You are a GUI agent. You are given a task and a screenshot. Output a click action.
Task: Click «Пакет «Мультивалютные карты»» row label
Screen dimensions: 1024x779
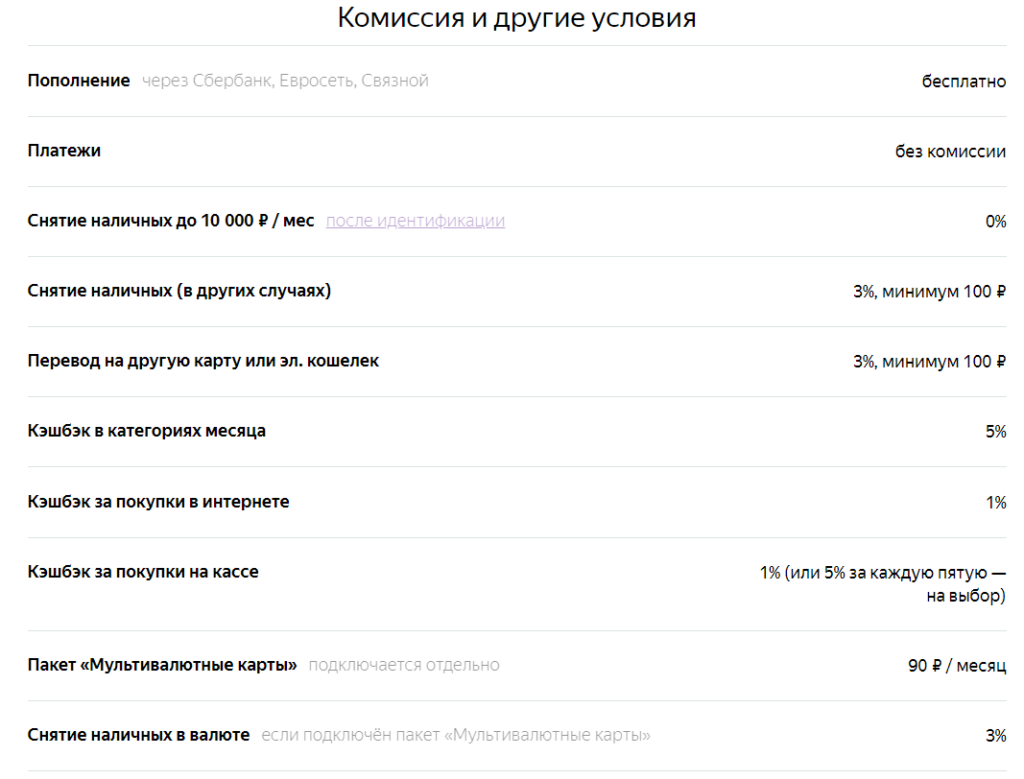pos(162,665)
